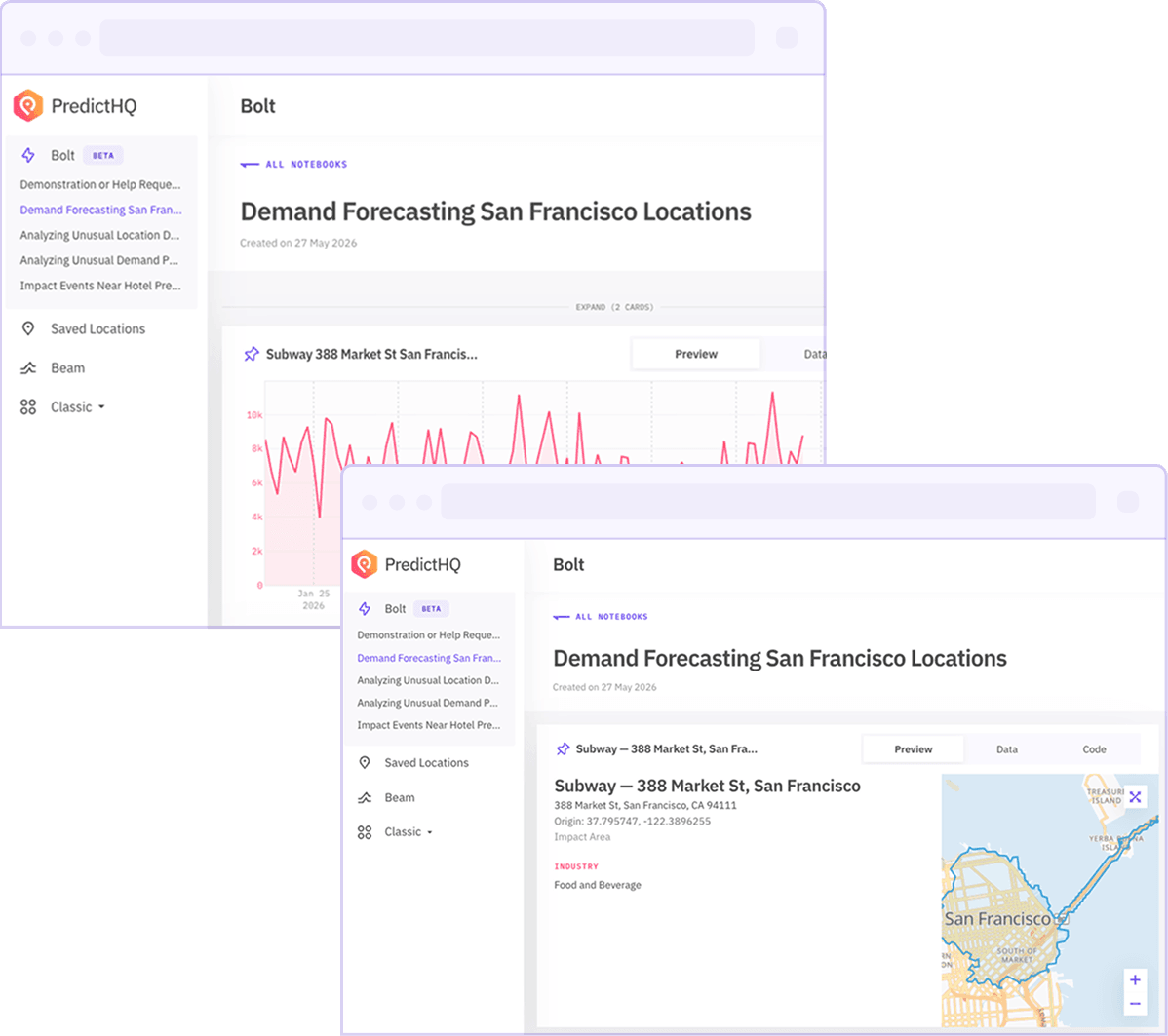Expand the map with the fullscreen icon

(x=1135, y=797)
